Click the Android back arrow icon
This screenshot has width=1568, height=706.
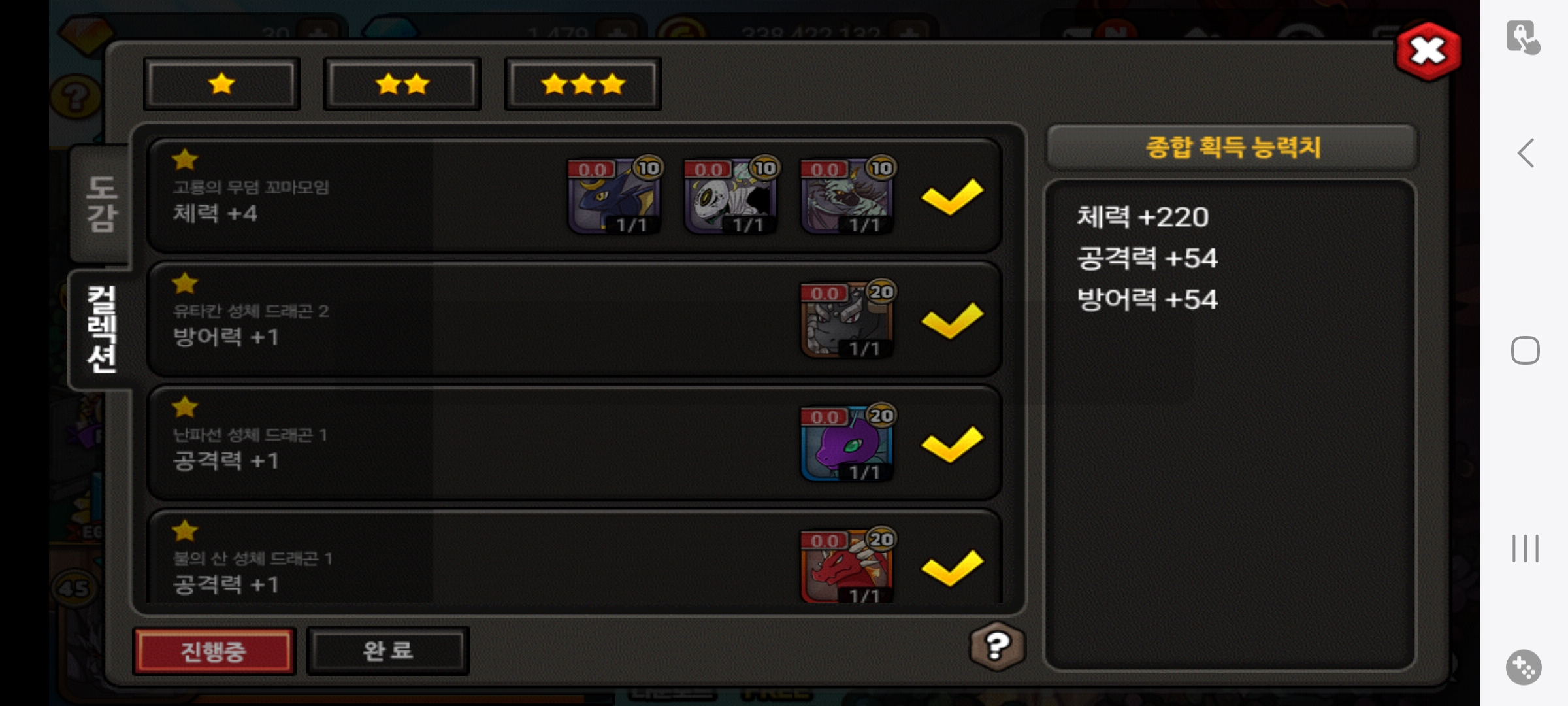[x=1526, y=154]
